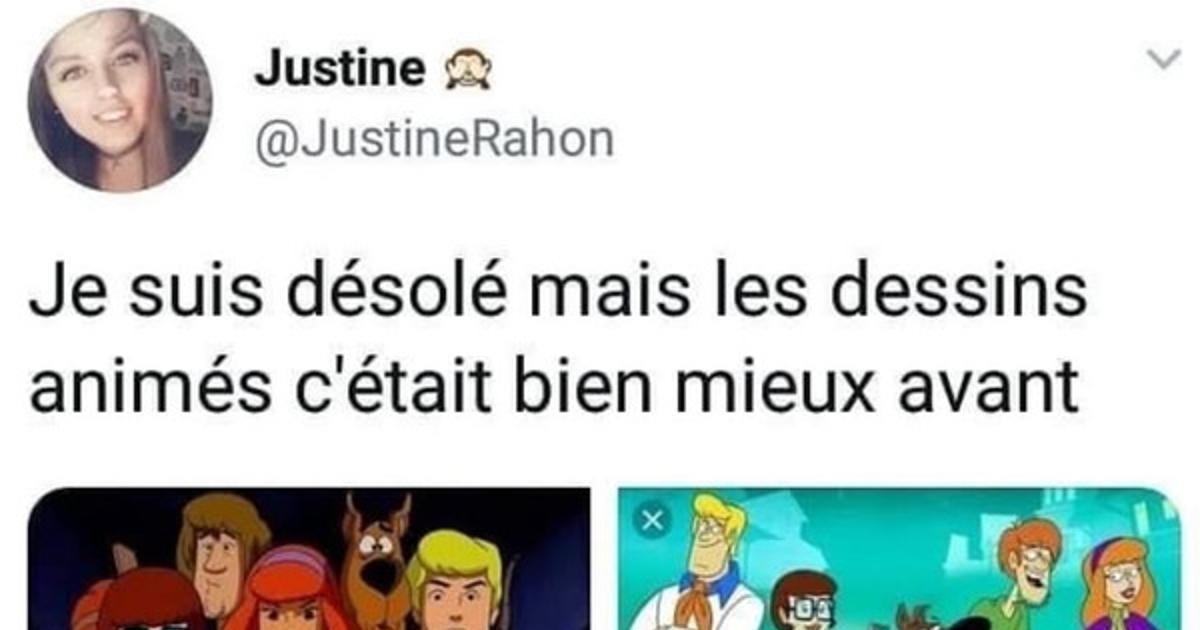Open Justine's profile picture avatar

coord(119,100)
